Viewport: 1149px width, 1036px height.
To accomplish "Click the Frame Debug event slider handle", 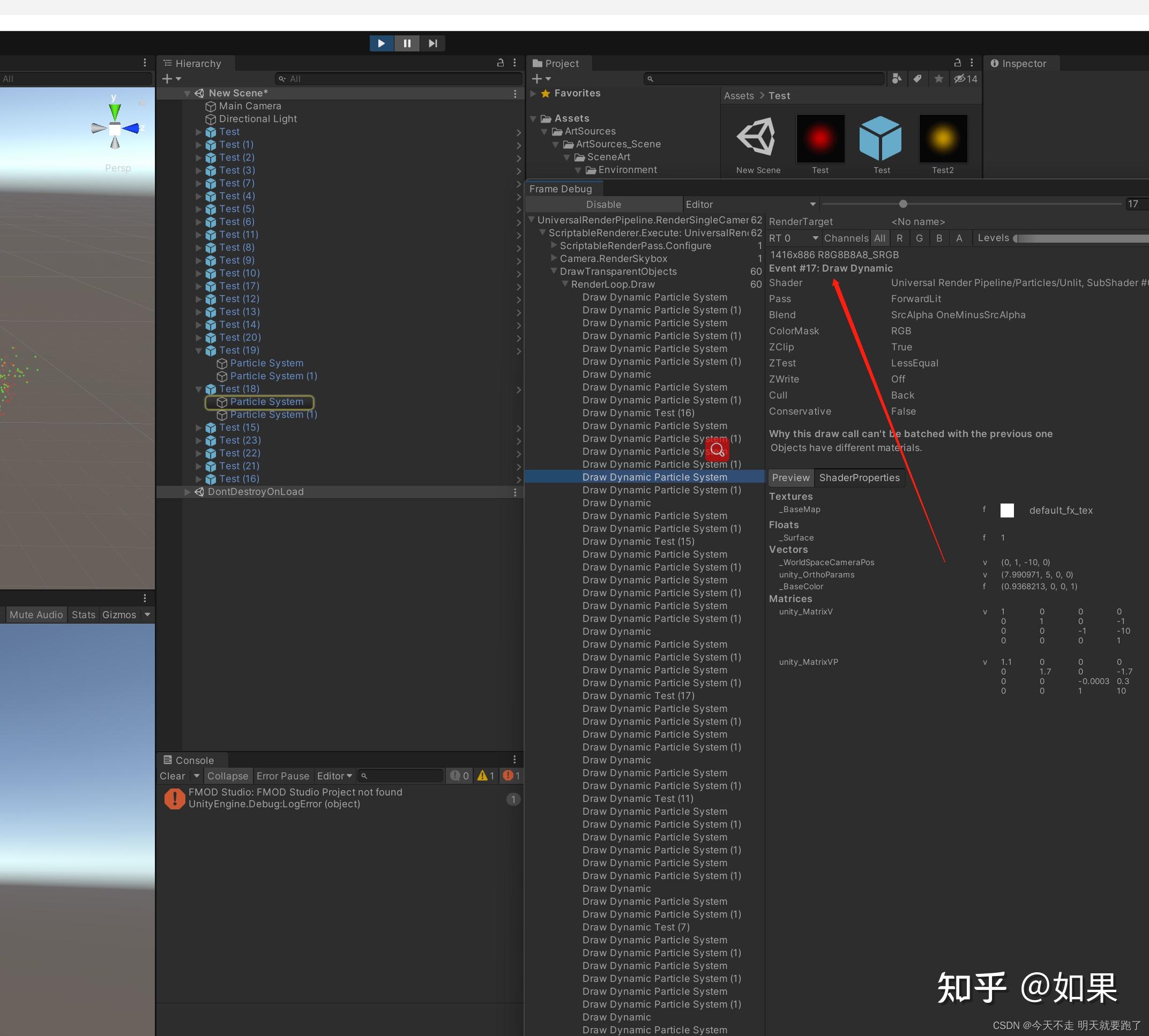I will [x=903, y=204].
